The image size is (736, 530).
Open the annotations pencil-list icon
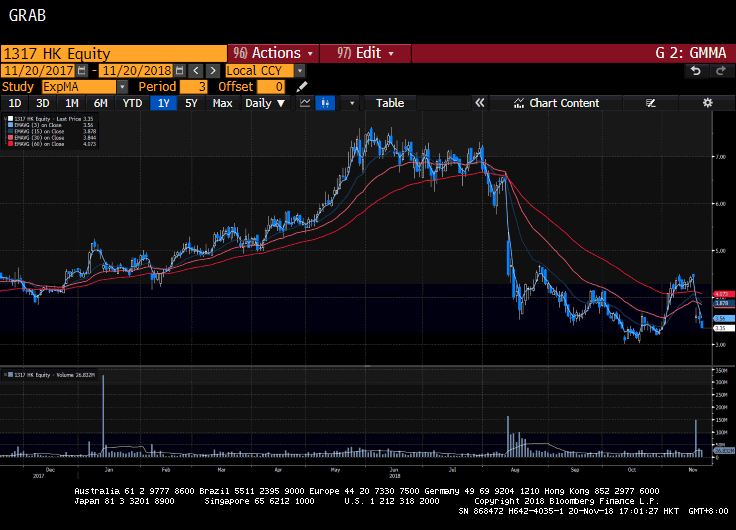[x=650, y=103]
